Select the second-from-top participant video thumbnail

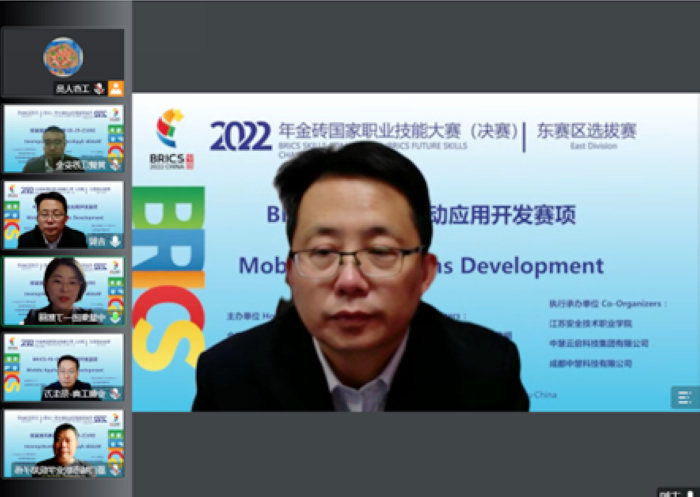pyautogui.click(x=63, y=138)
